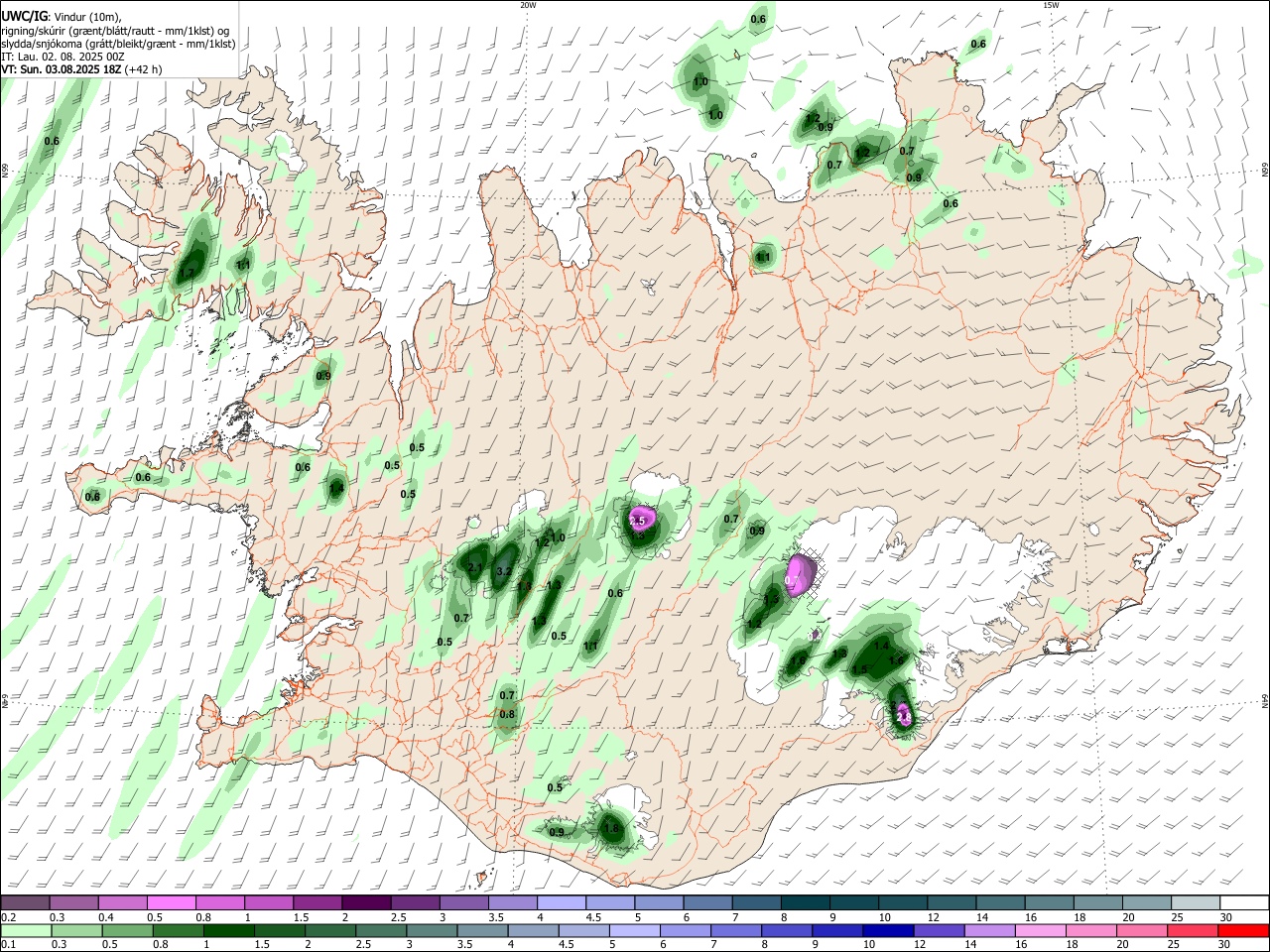The height and width of the screenshot is (952, 1270).
Task: Select the darkest purple snow swatch between 2 and 2.5
Action: click(366, 903)
